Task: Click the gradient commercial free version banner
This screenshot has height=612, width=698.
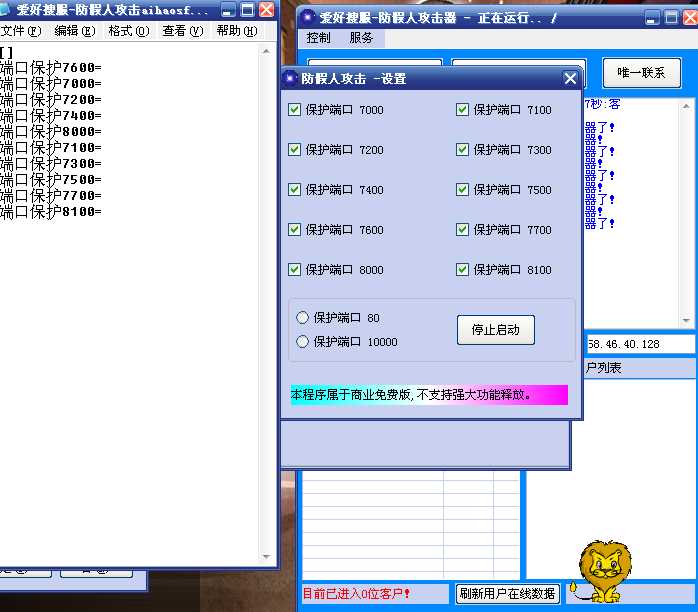Action: pyautogui.click(x=428, y=395)
